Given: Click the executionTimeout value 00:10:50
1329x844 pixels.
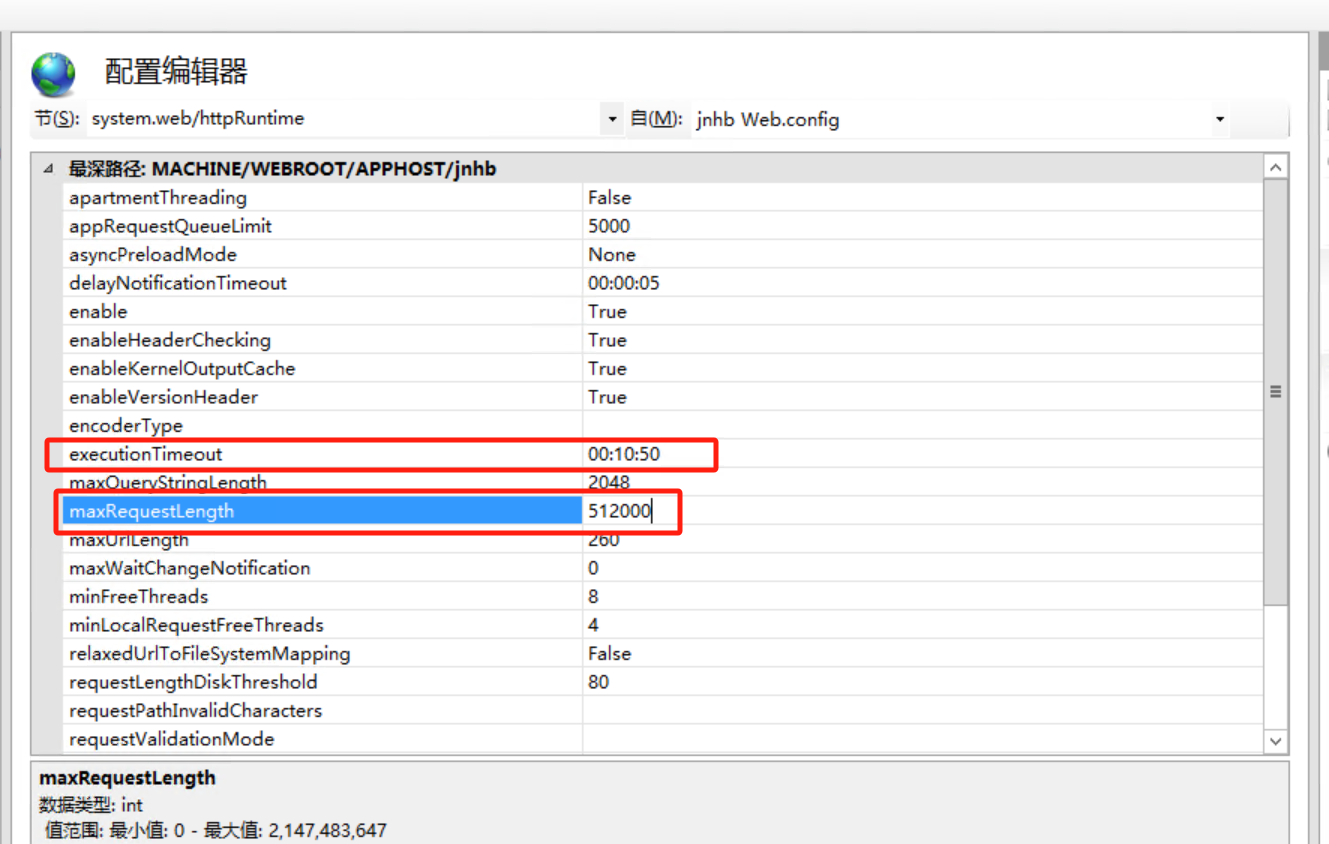Looking at the screenshot, I should [x=624, y=454].
